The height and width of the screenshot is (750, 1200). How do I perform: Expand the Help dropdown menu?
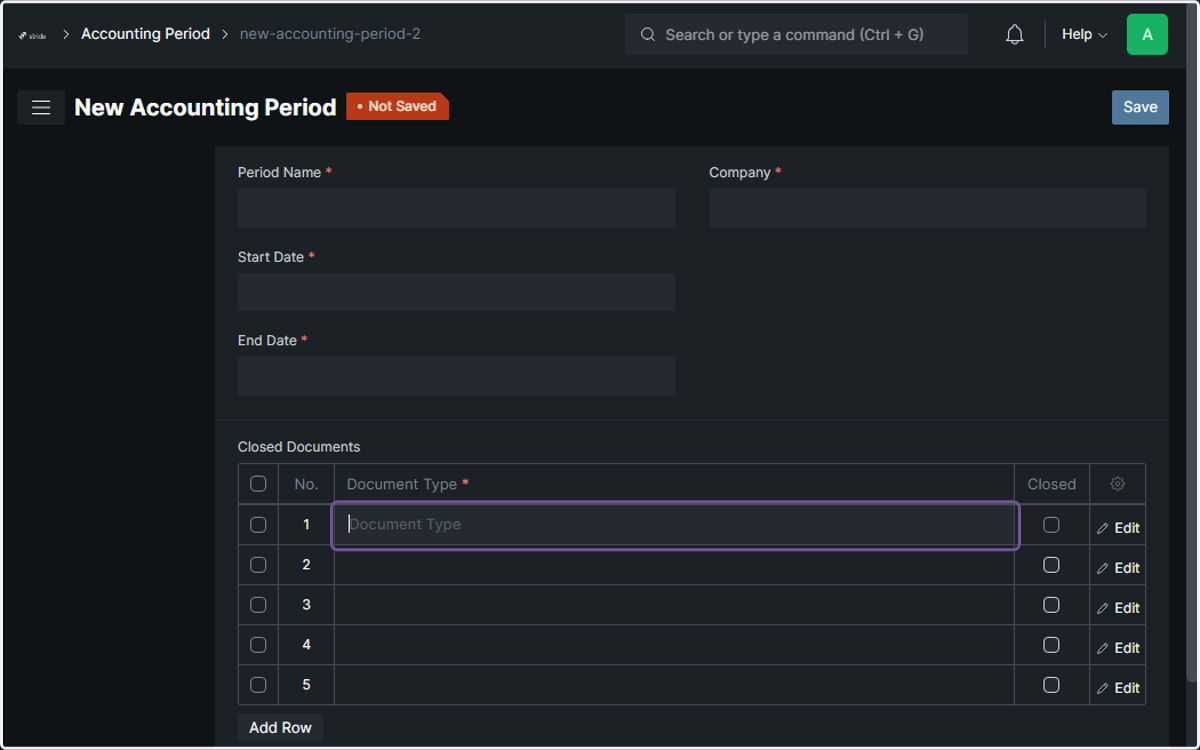[x=1084, y=34]
